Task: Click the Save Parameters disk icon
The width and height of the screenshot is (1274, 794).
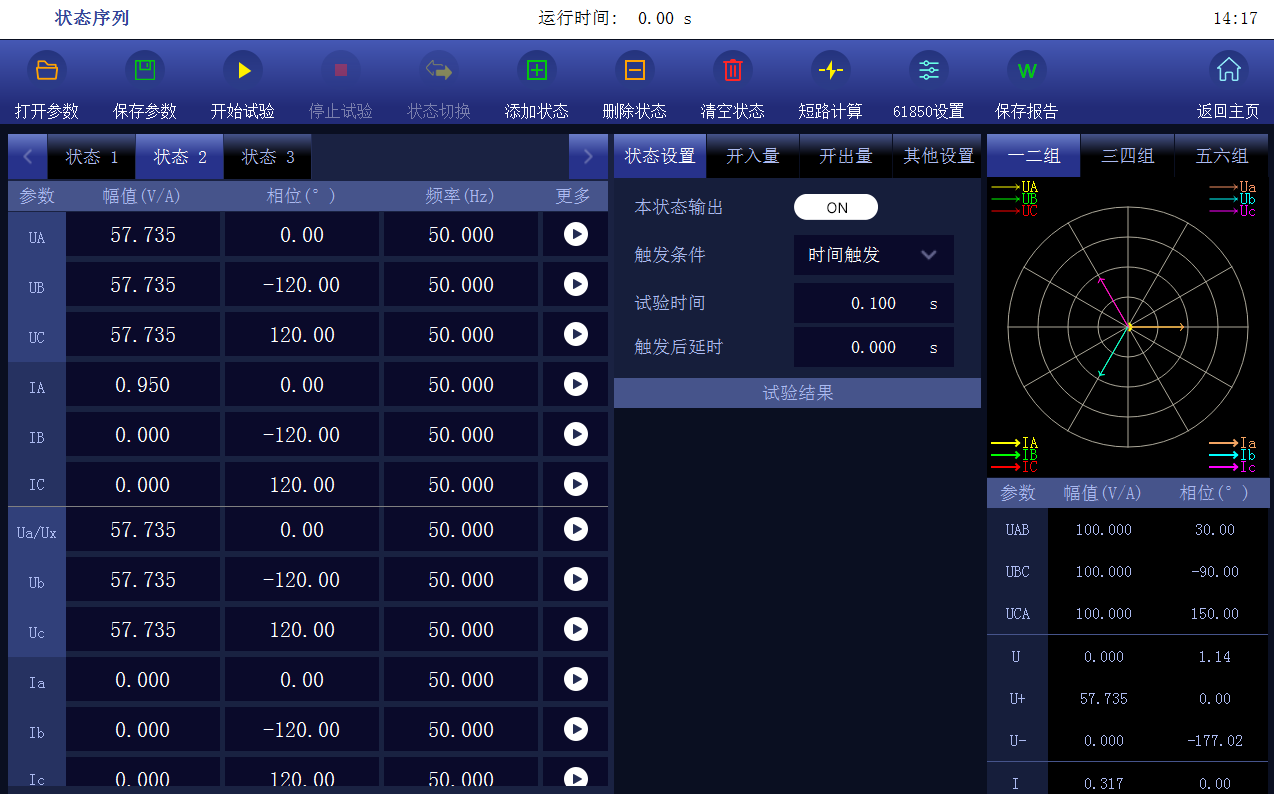Action: [145, 70]
